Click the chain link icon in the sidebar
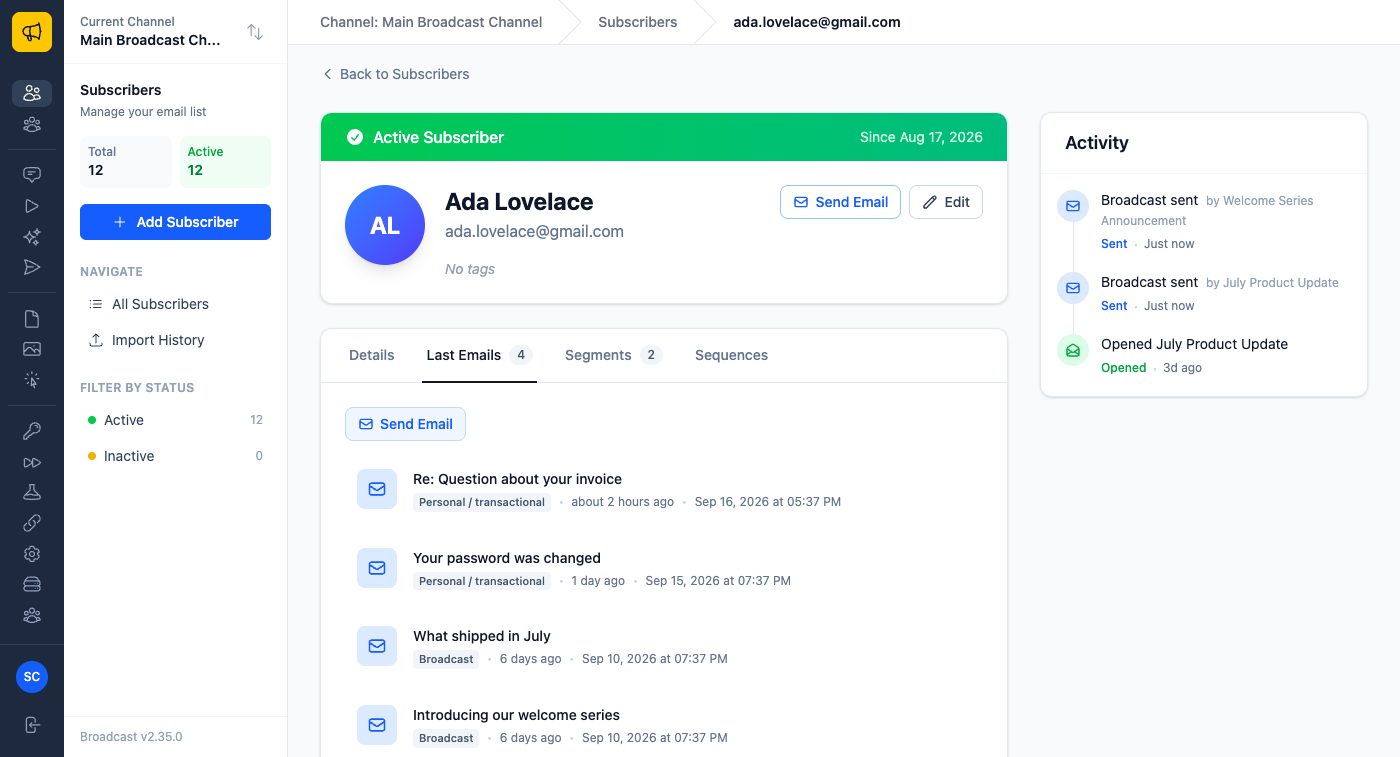Image resolution: width=1400 pixels, height=757 pixels. [x=32, y=523]
